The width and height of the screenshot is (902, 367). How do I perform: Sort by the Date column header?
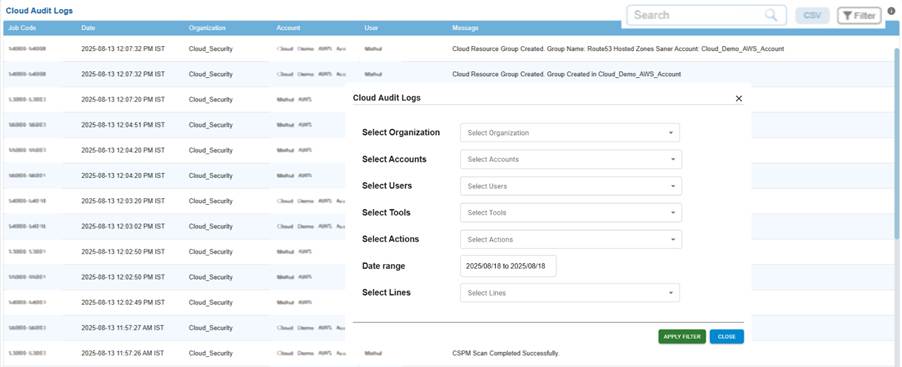88,28
